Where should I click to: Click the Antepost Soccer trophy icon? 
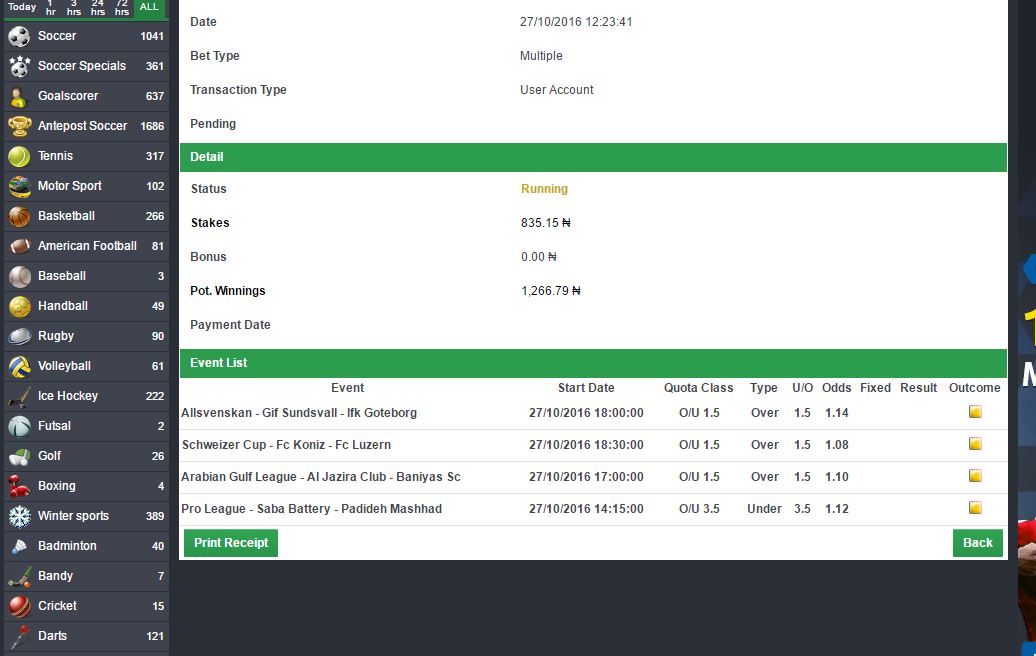point(19,126)
